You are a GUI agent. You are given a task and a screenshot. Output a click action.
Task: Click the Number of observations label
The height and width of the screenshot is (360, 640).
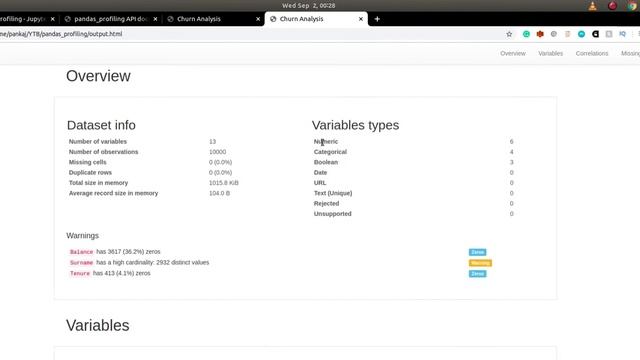(103, 152)
